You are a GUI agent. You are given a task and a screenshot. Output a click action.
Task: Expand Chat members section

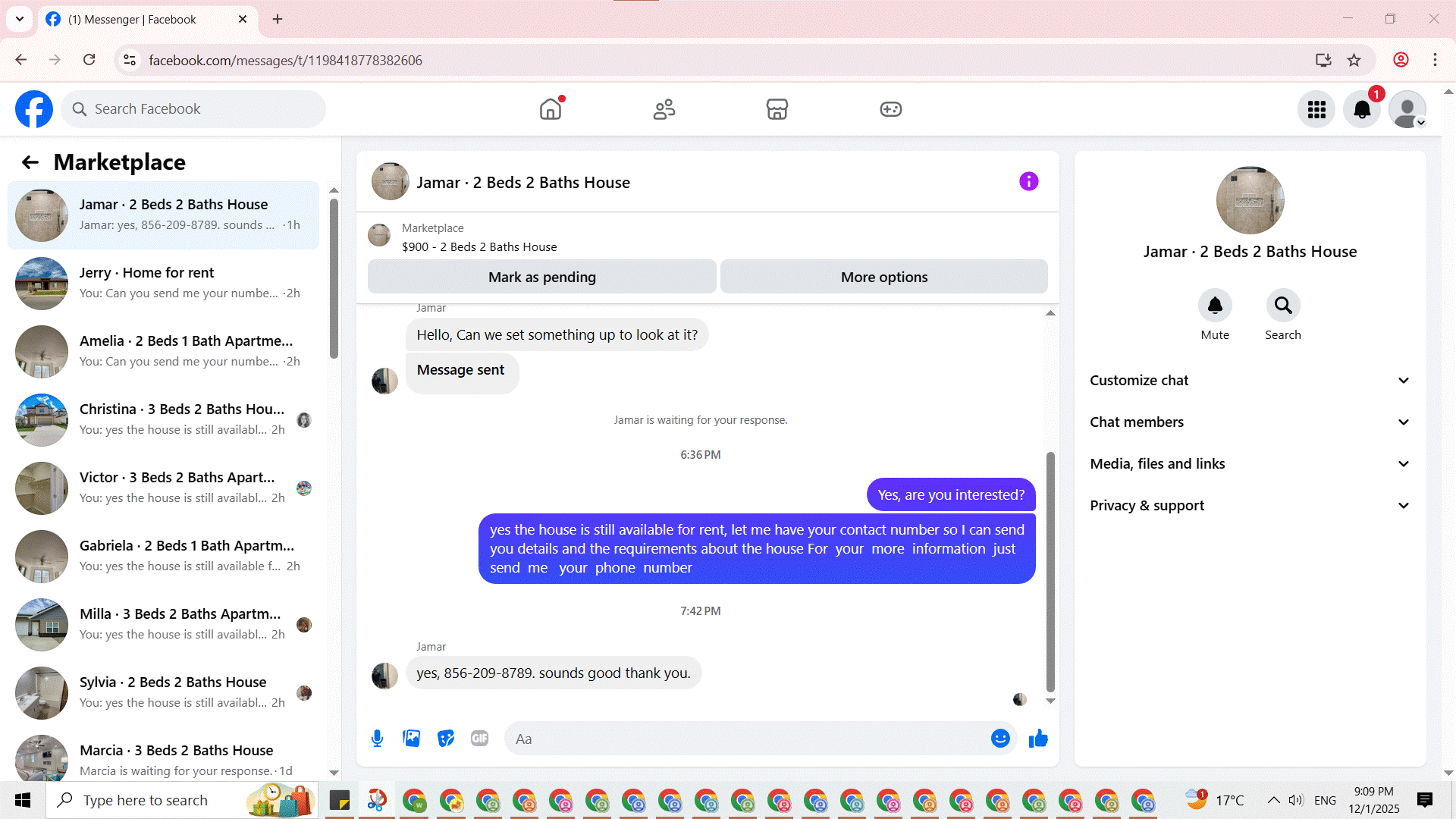1250,422
